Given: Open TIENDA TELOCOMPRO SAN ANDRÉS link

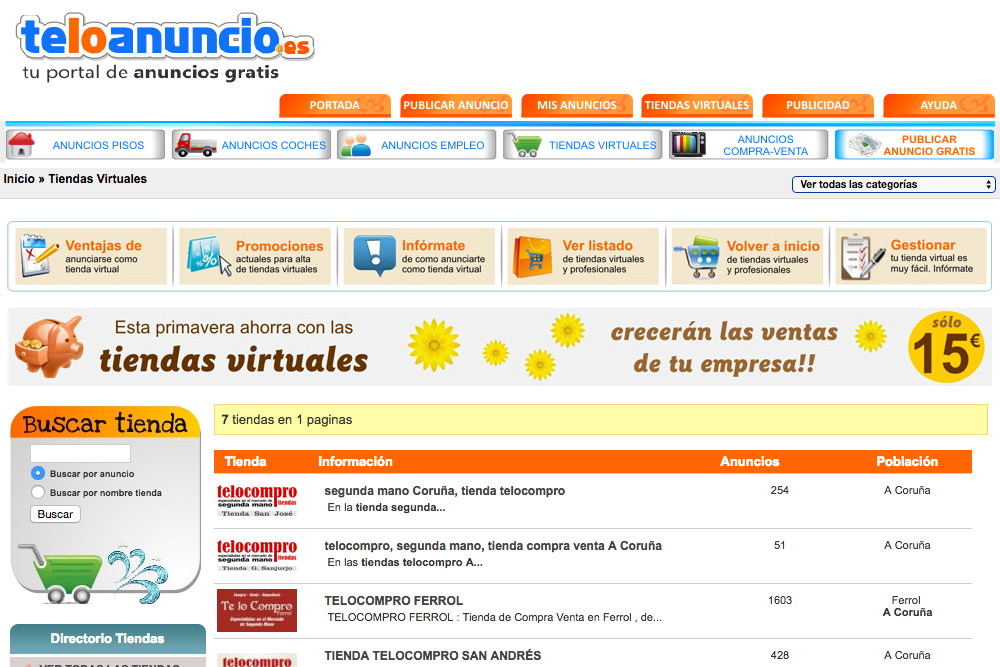Looking at the screenshot, I should tap(432, 656).
